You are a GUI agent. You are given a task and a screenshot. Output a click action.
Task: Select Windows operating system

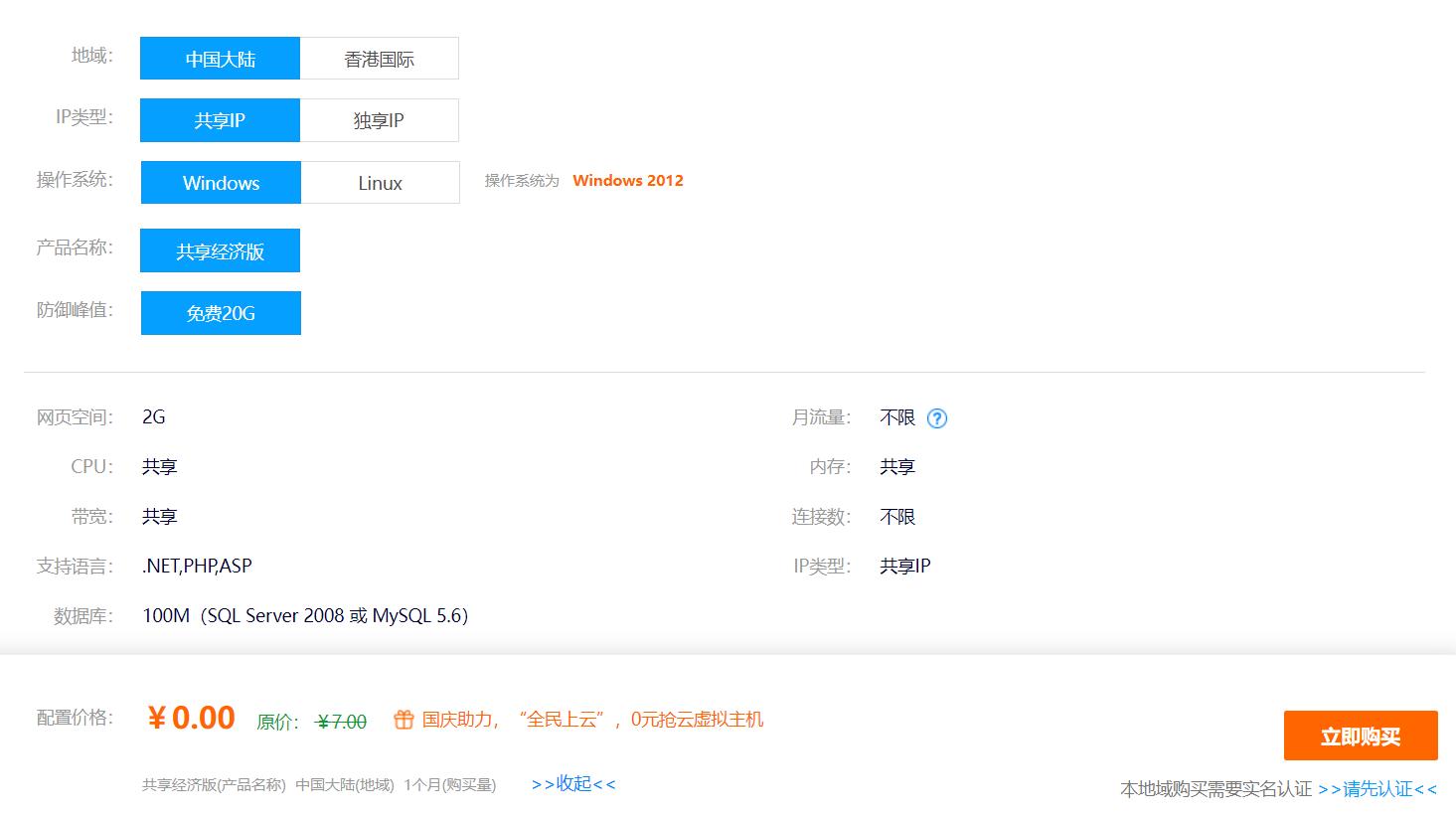pos(221,183)
